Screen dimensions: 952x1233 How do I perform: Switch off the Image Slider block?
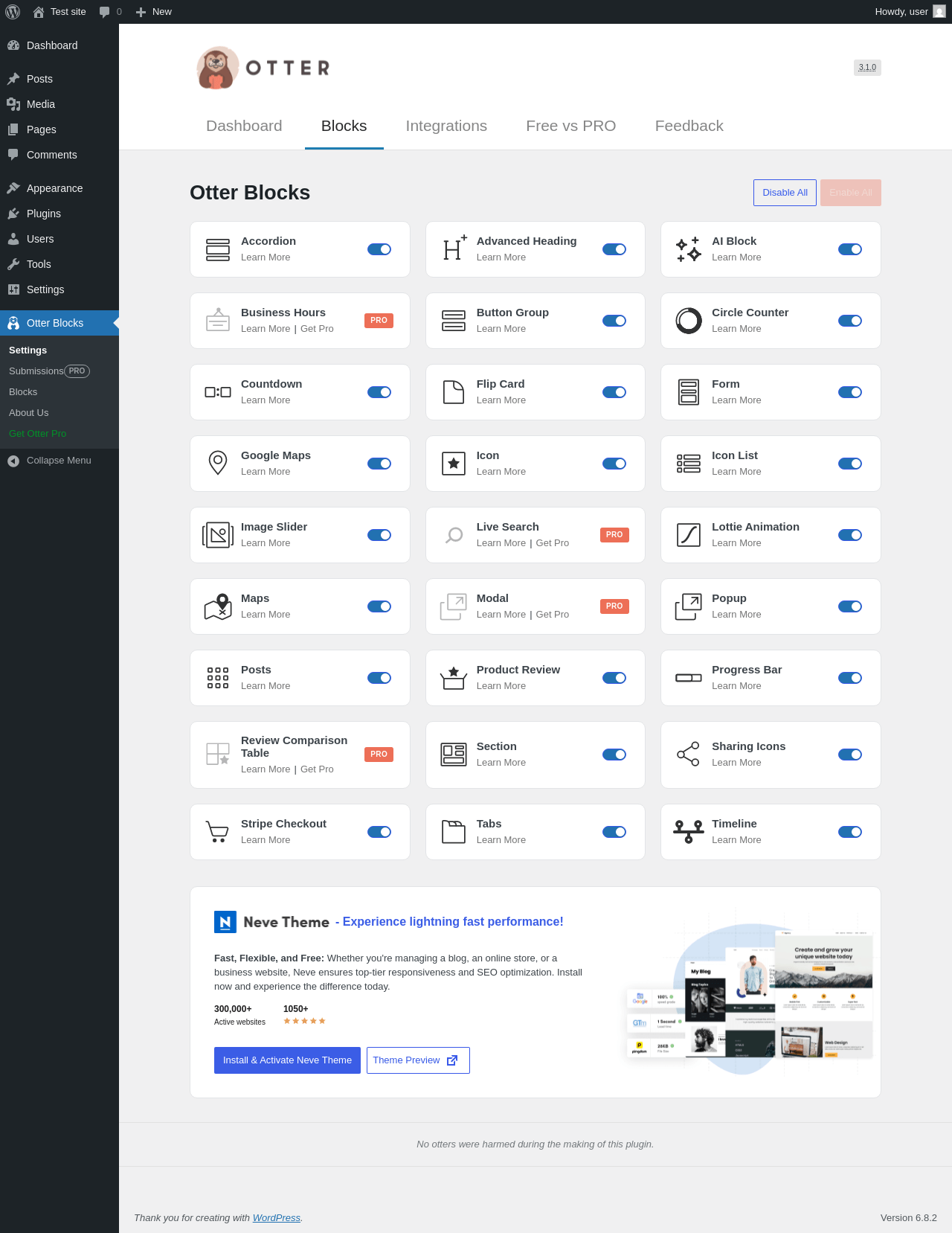tap(379, 535)
